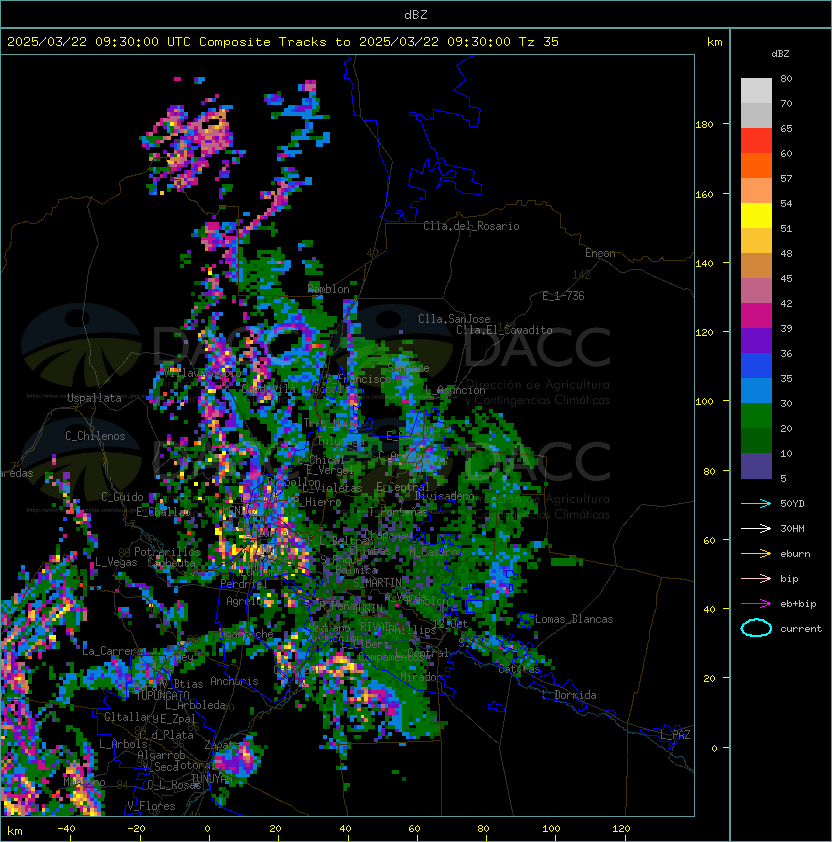
Task: Click the dBZ title at top center
Action: tap(416, 14)
